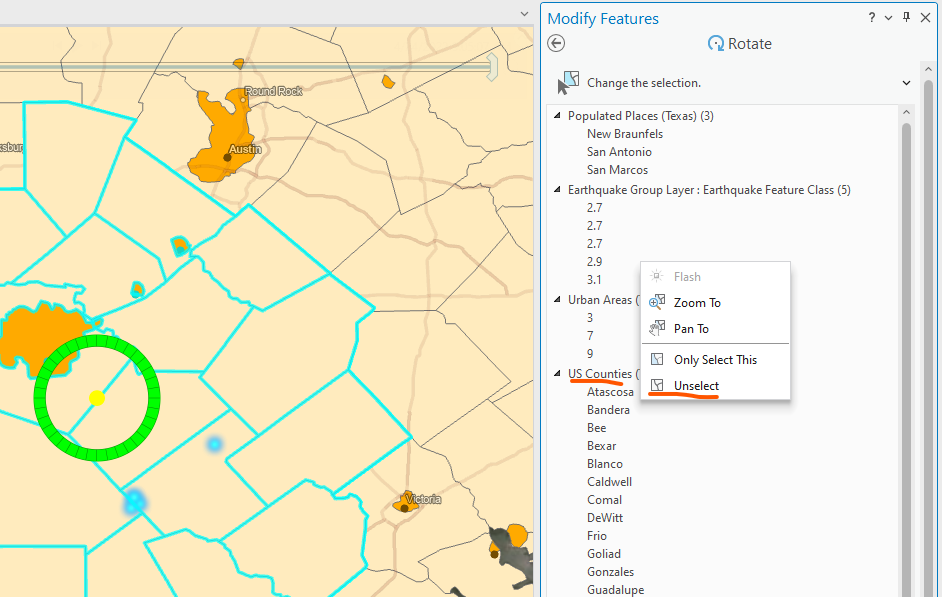This screenshot has width=942, height=597.
Task: Pin the Modify Features pane with auto-hide
Action: 907,17
